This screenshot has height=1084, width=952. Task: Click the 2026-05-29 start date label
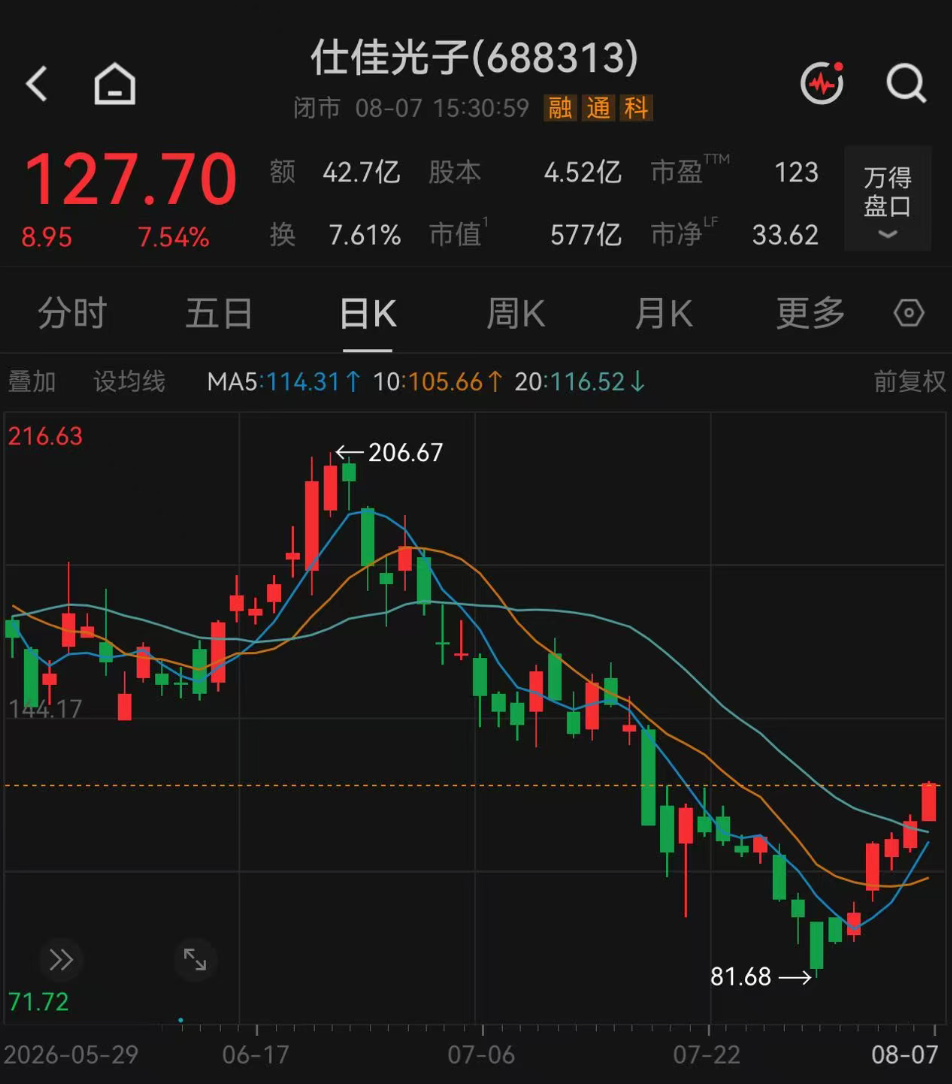(x=71, y=1055)
